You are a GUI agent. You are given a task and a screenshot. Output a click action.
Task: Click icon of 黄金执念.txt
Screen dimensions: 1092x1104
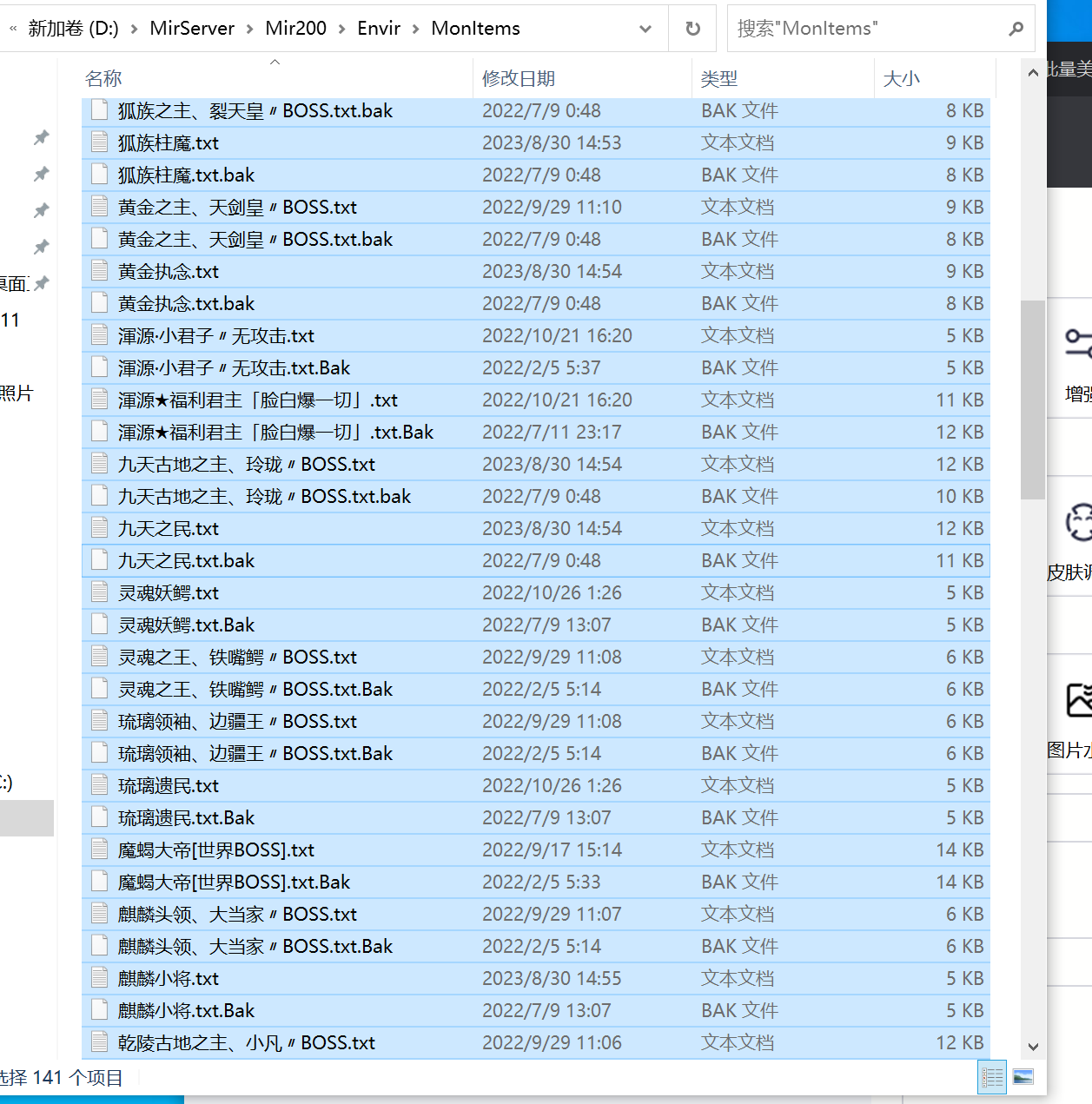[100, 271]
